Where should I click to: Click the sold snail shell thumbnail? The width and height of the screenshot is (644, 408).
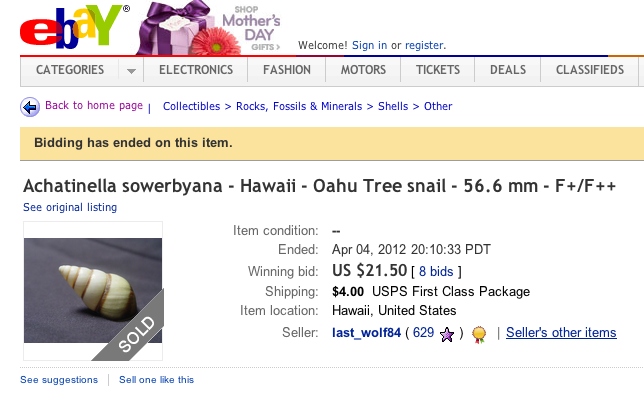point(93,291)
